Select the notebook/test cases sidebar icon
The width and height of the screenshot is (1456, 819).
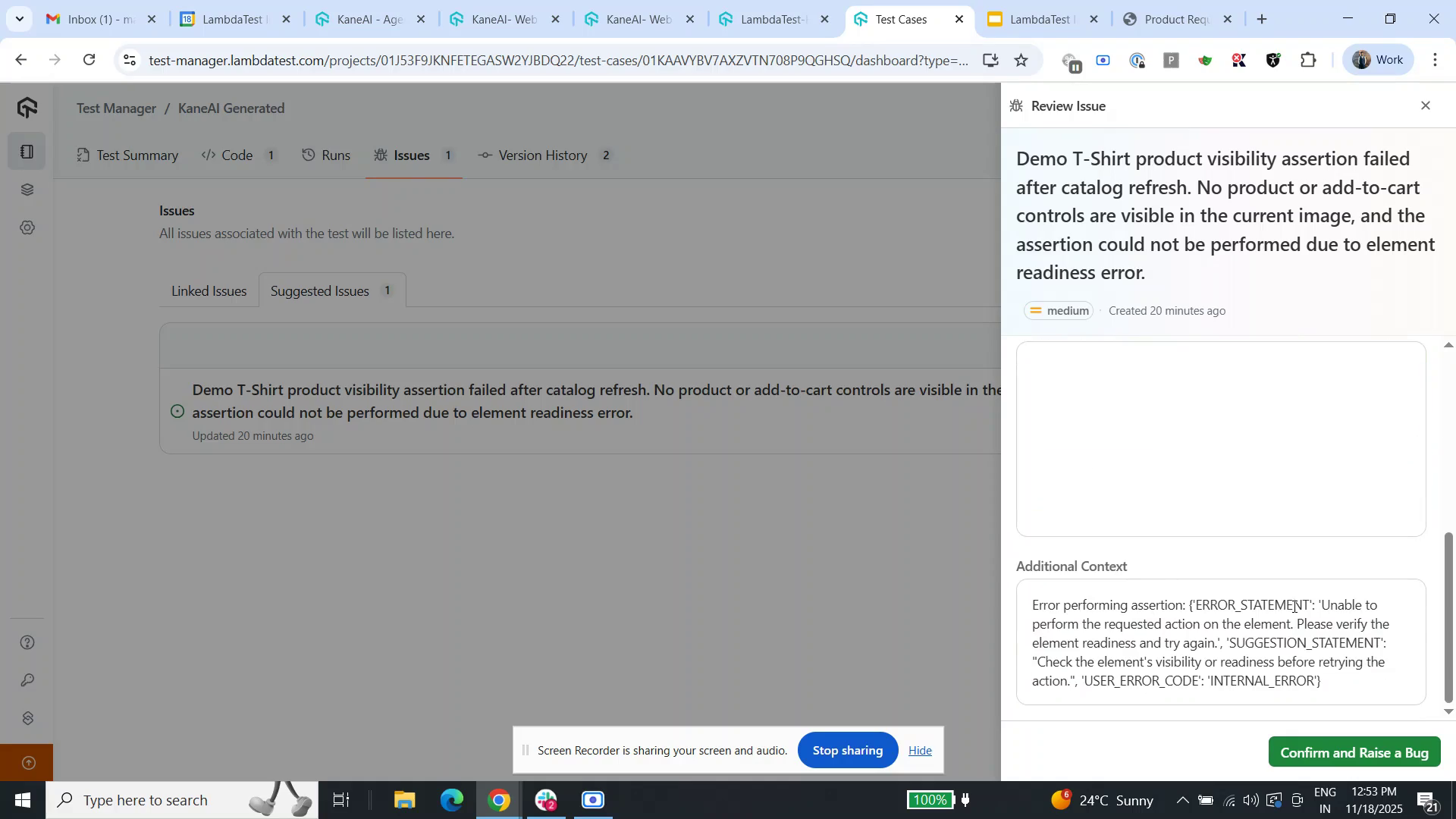[x=27, y=150]
